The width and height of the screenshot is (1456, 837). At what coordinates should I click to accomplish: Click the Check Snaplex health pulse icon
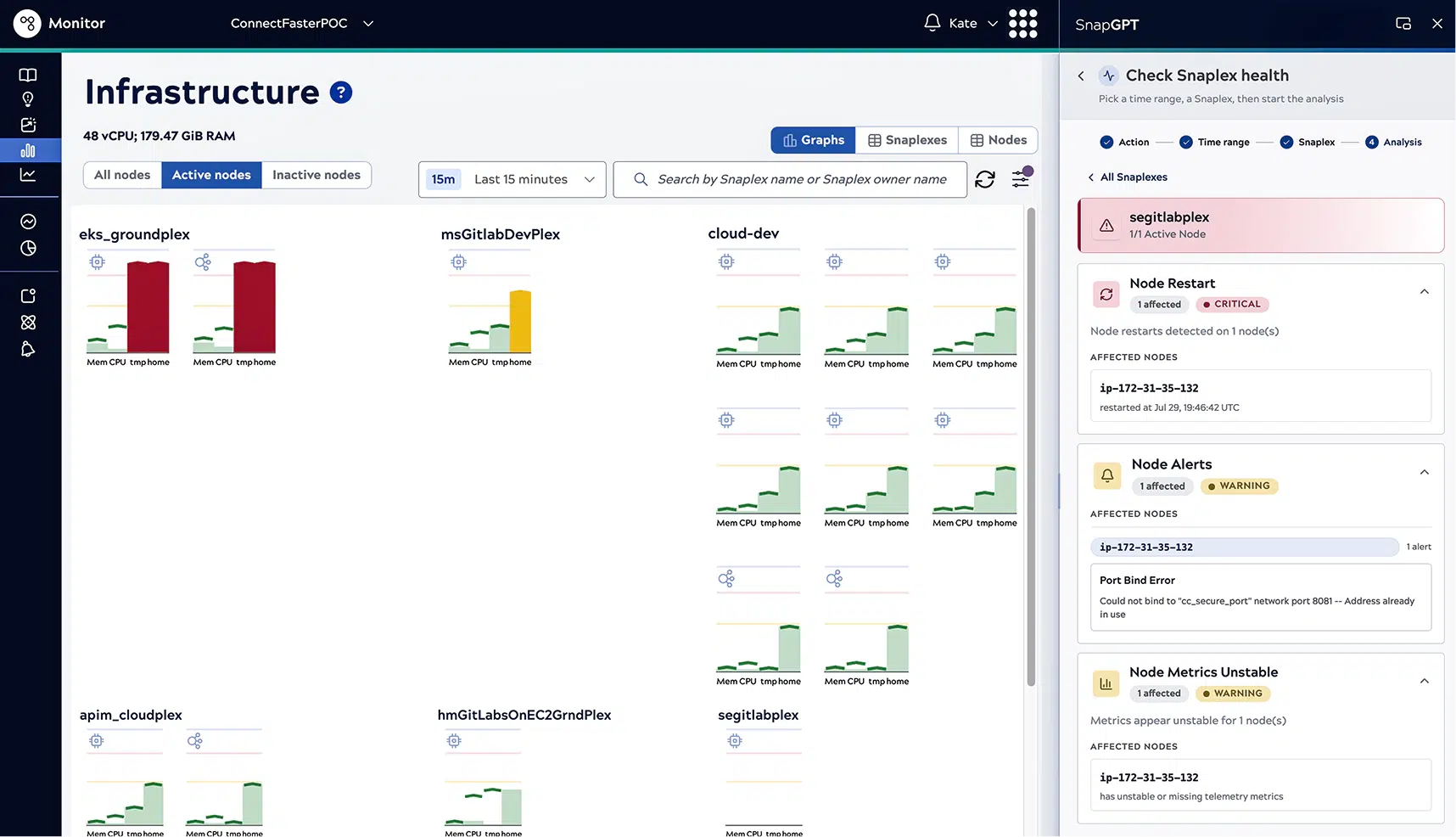1109,76
